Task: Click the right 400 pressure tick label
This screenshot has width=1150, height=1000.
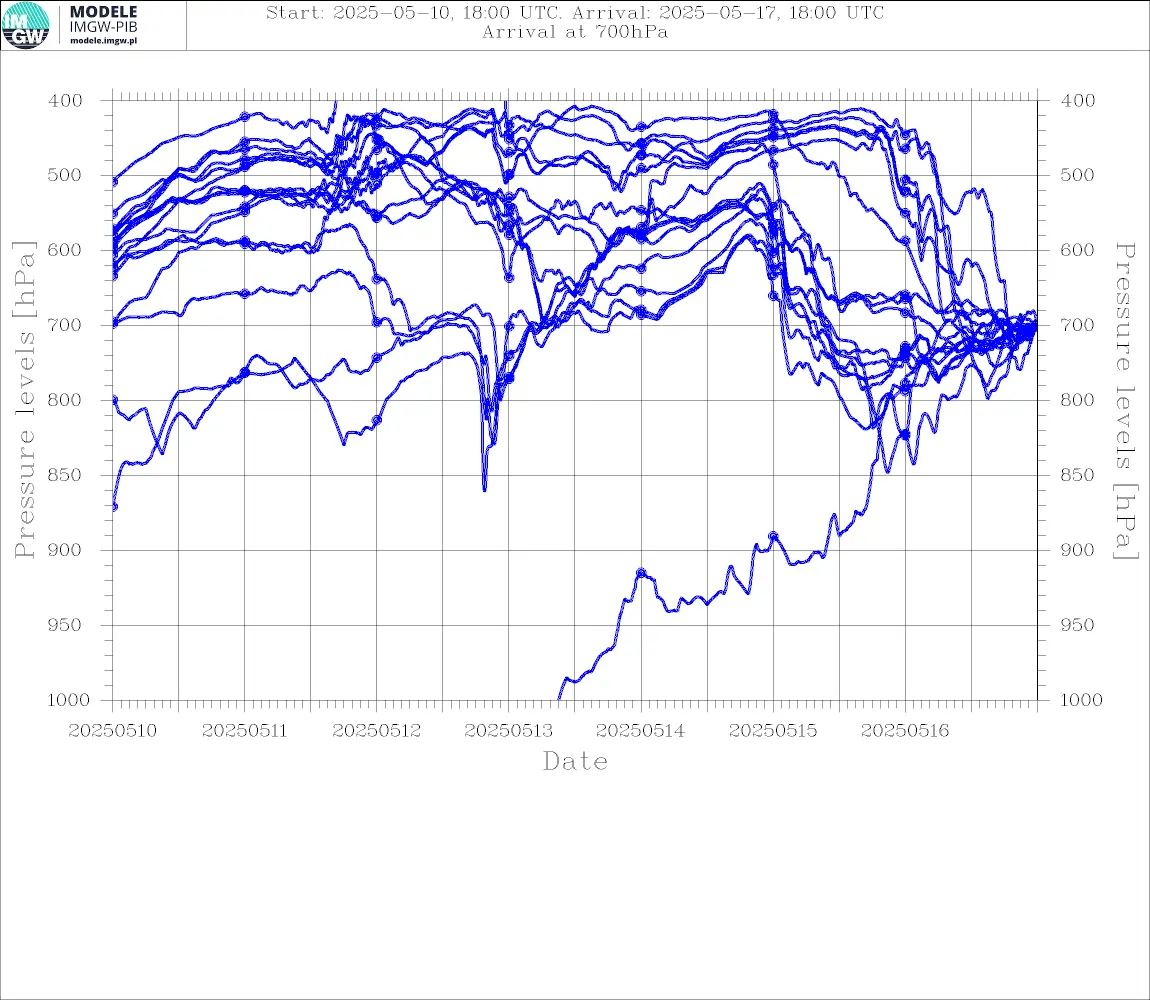Action: click(x=1078, y=101)
